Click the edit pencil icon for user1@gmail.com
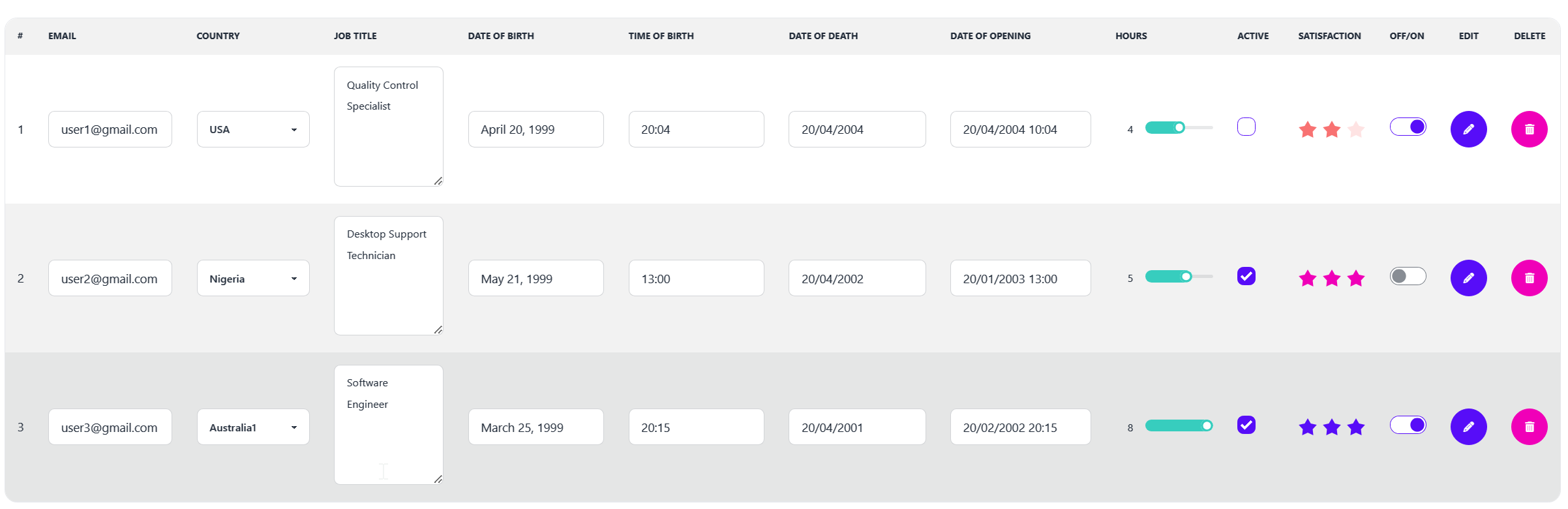This screenshot has width=1568, height=509. pyautogui.click(x=1468, y=129)
